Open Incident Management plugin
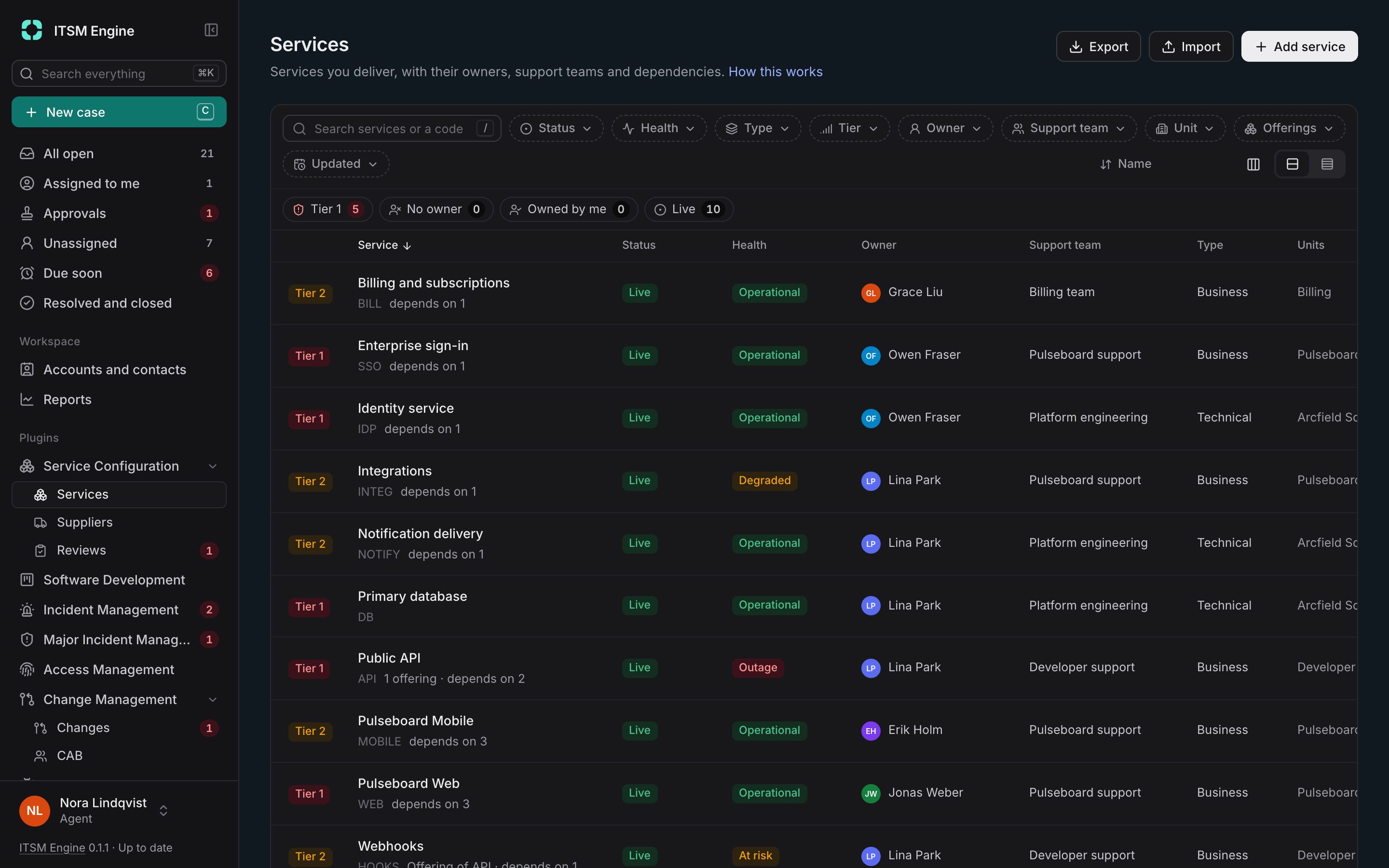This screenshot has height=868, width=1389. pyautogui.click(x=119, y=610)
